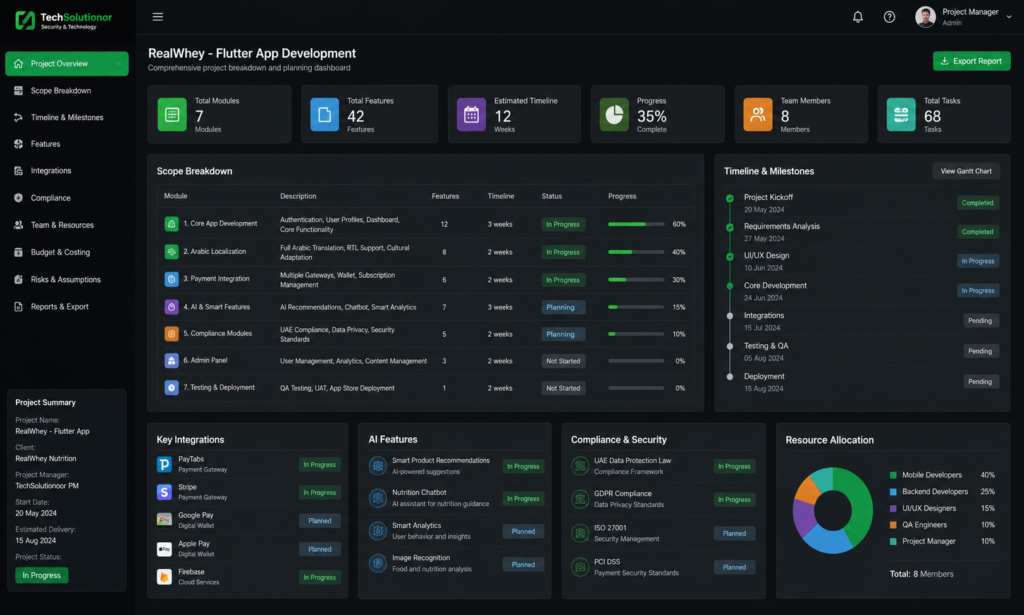
Task: Click the Apple Pay integration icon
Action: pyautogui.click(x=165, y=549)
